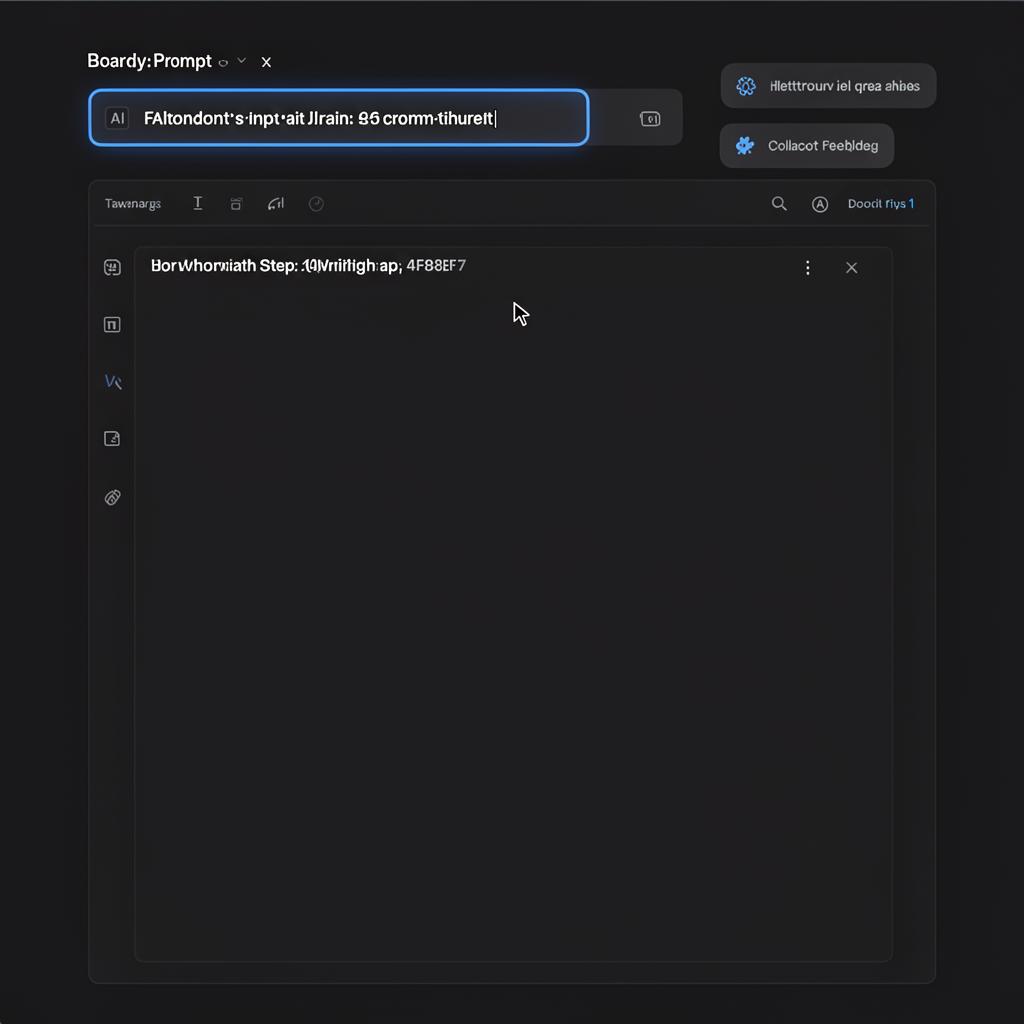Viewport: 1024px width, 1024px height.
Task: Close the BorWhorwiath Step card
Action: pyautogui.click(x=852, y=268)
